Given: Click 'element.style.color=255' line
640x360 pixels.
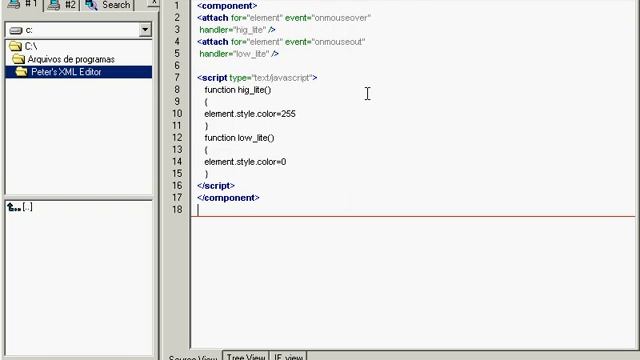Looking at the screenshot, I should (x=250, y=114).
